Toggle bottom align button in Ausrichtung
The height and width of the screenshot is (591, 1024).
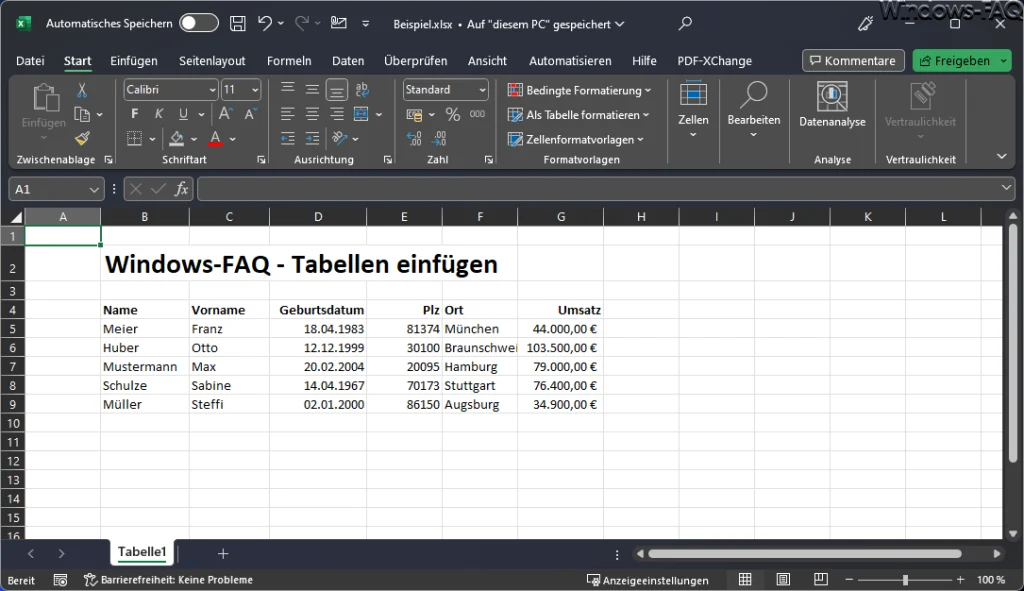coord(336,90)
